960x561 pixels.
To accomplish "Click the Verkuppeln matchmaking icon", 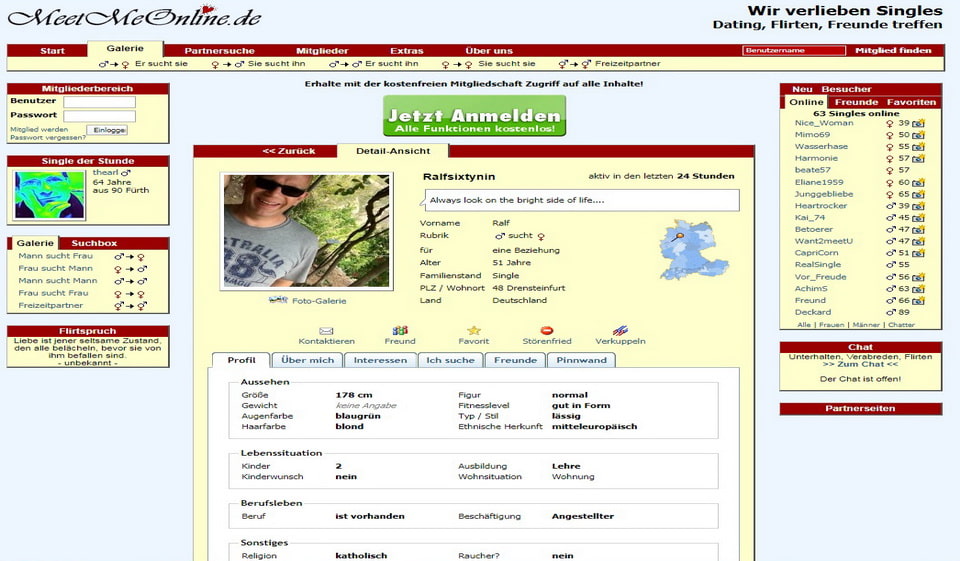I will (x=620, y=331).
